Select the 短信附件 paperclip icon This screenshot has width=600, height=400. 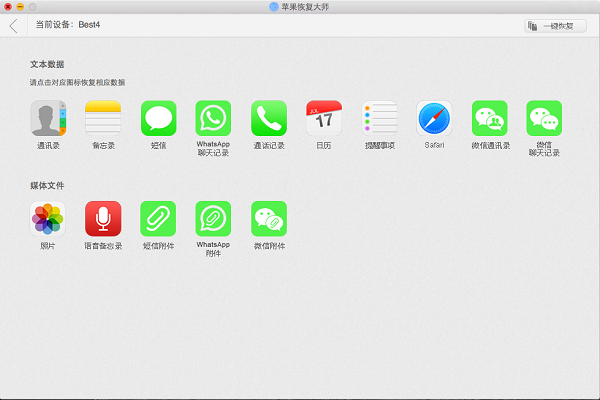tap(158, 219)
